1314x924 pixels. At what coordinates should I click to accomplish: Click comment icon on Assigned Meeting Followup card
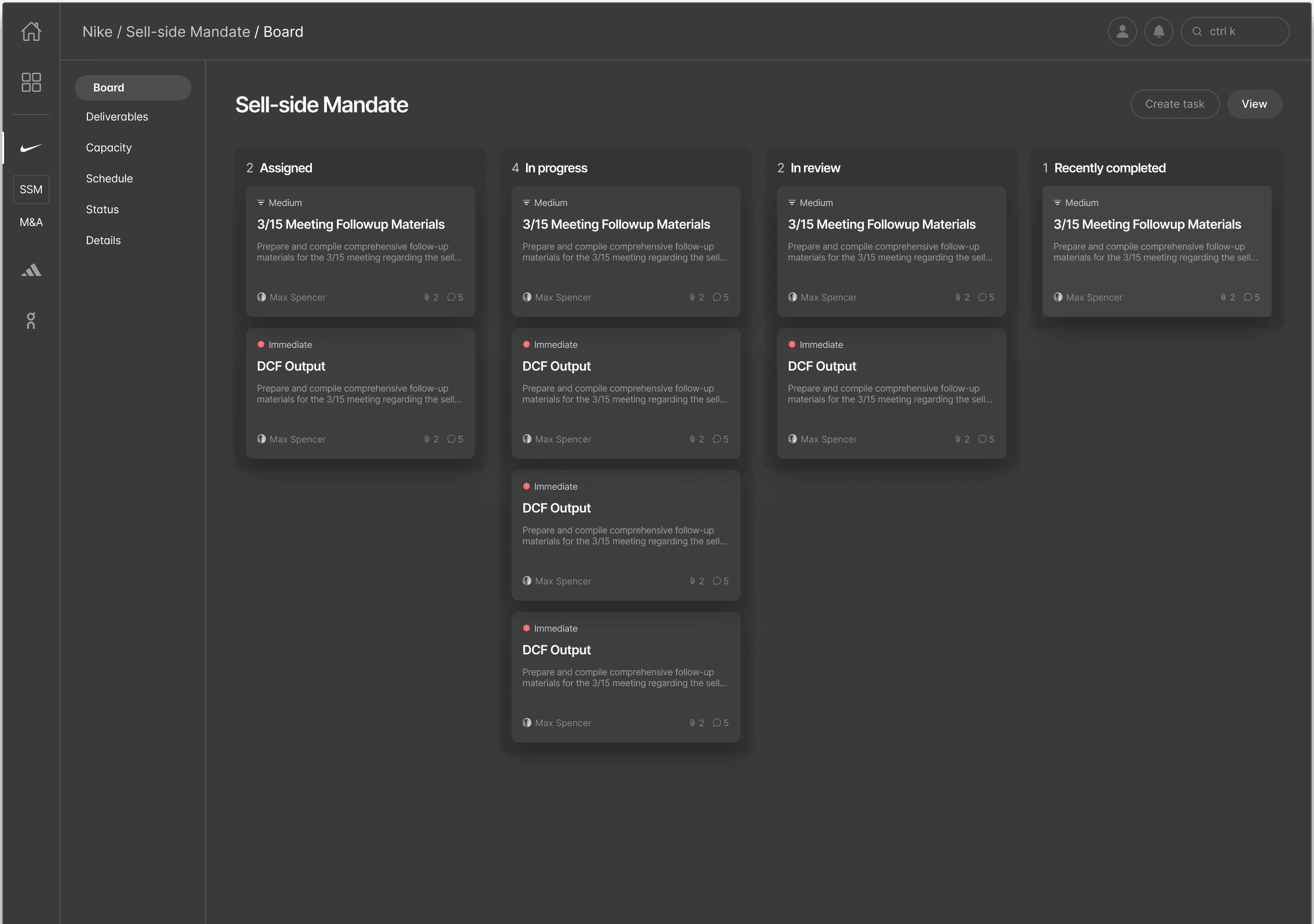click(451, 297)
